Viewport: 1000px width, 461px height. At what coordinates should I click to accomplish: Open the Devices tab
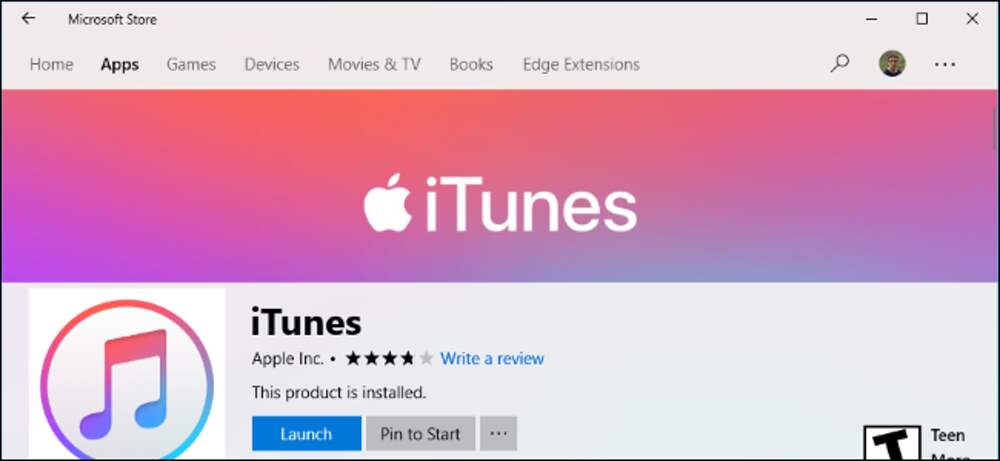tap(272, 64)
